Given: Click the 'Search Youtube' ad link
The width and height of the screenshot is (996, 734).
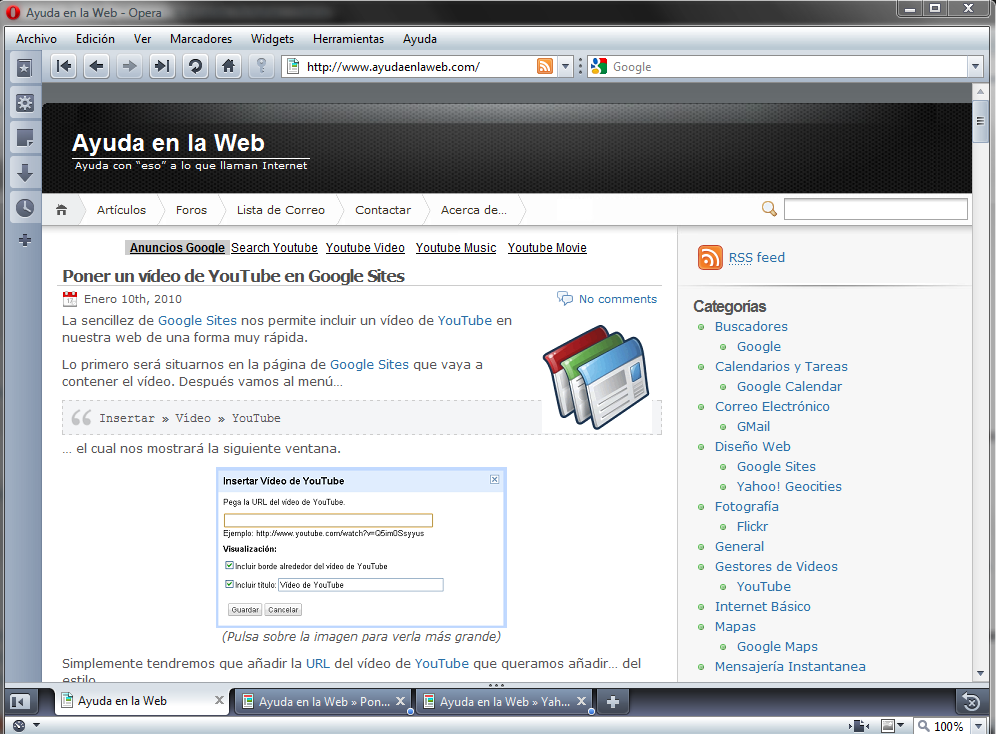Looking at the screenshot, I should [274, 248].
